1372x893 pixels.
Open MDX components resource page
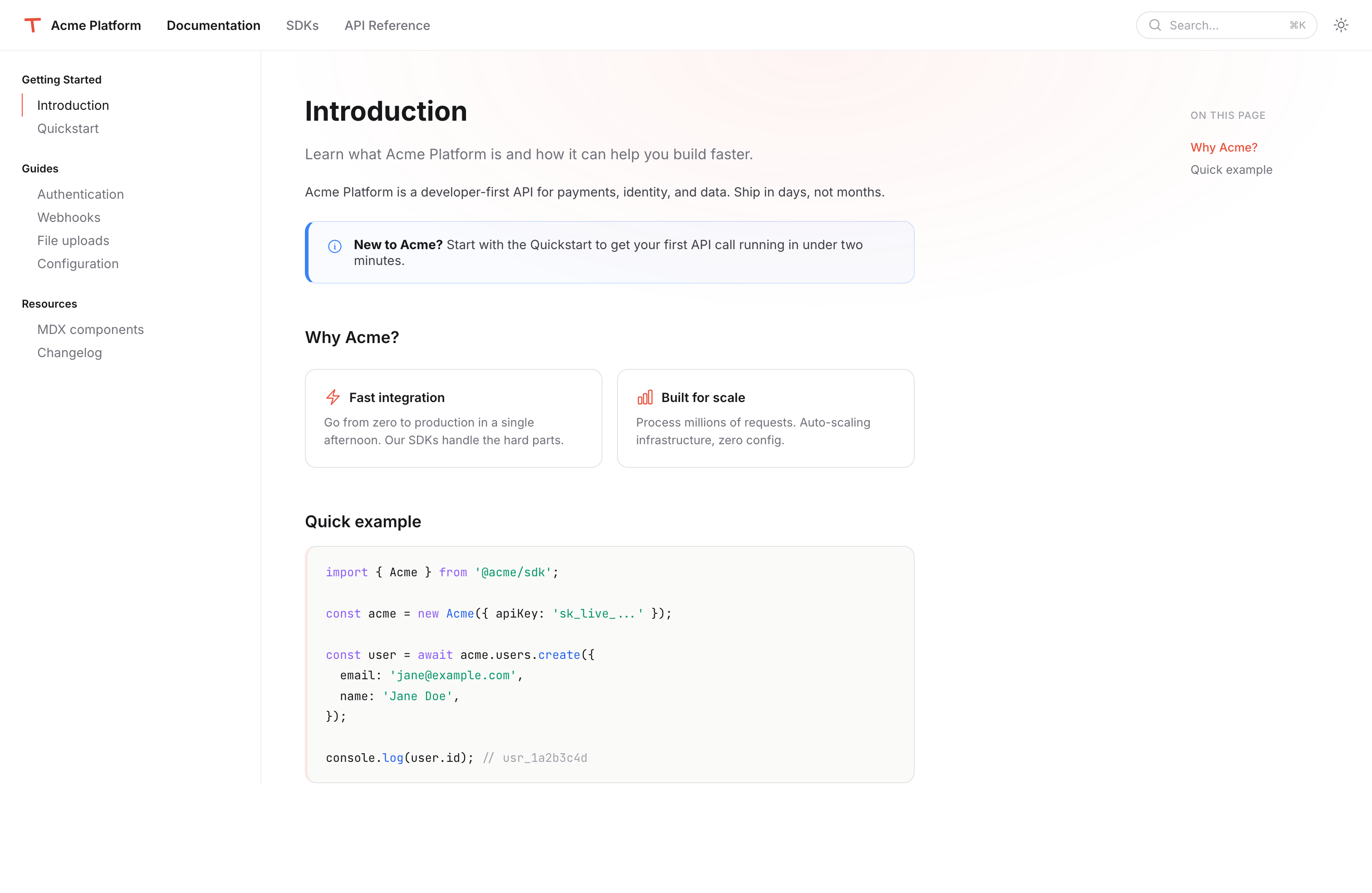[x=90, y=329]
